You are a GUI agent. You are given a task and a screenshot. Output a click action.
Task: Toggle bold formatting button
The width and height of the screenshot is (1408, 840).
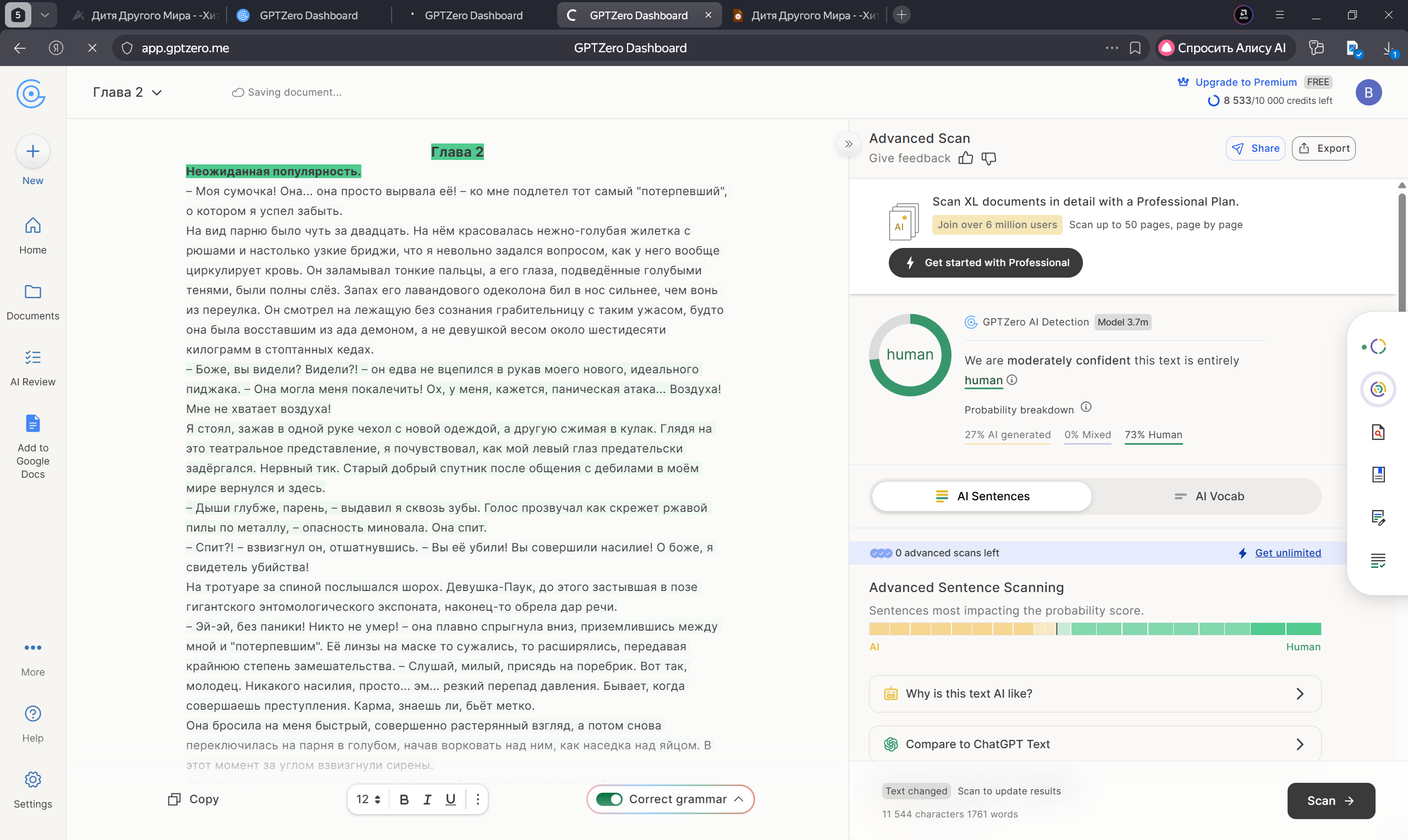[404, 799]
